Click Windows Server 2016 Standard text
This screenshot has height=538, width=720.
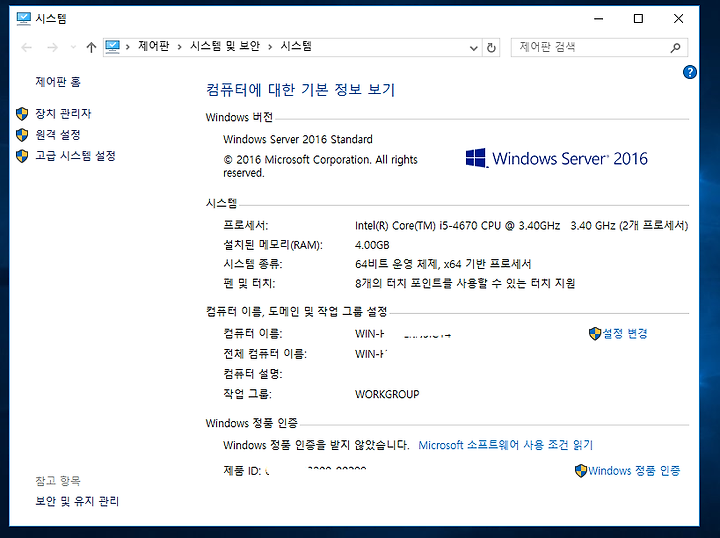(298, 139)
